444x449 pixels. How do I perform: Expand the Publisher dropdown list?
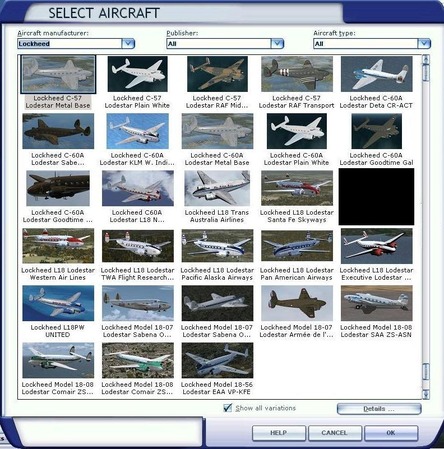pos(277,44)
